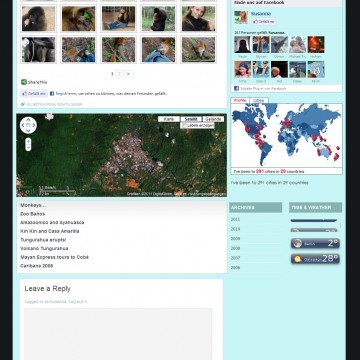Open the Caribana 2008 post
This screenshot has height=360, width=360.
[36, 266]
